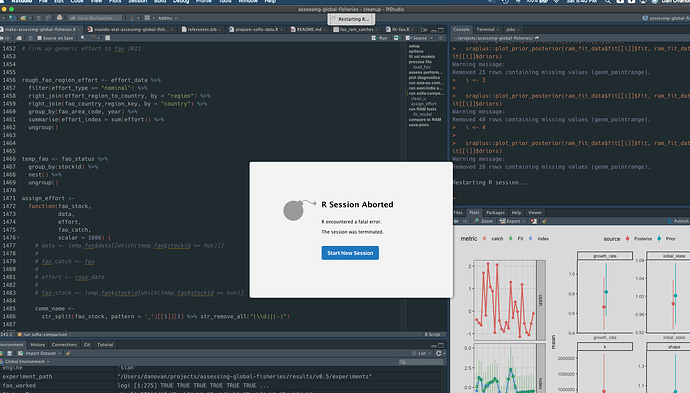Remove current plot using red X icon
690x393 pixels.
tap(533, 221)
